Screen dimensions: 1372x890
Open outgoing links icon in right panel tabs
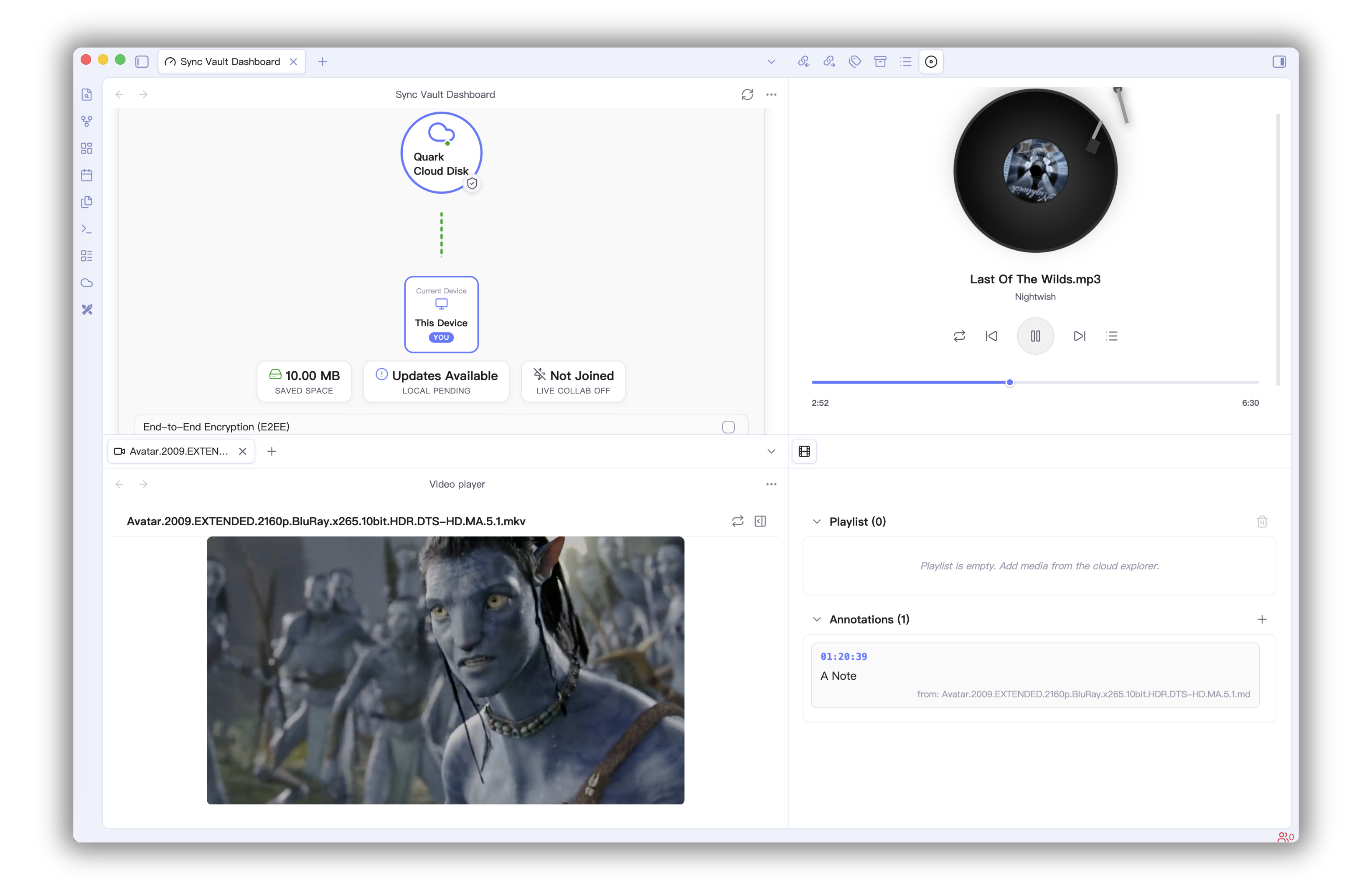829,62
